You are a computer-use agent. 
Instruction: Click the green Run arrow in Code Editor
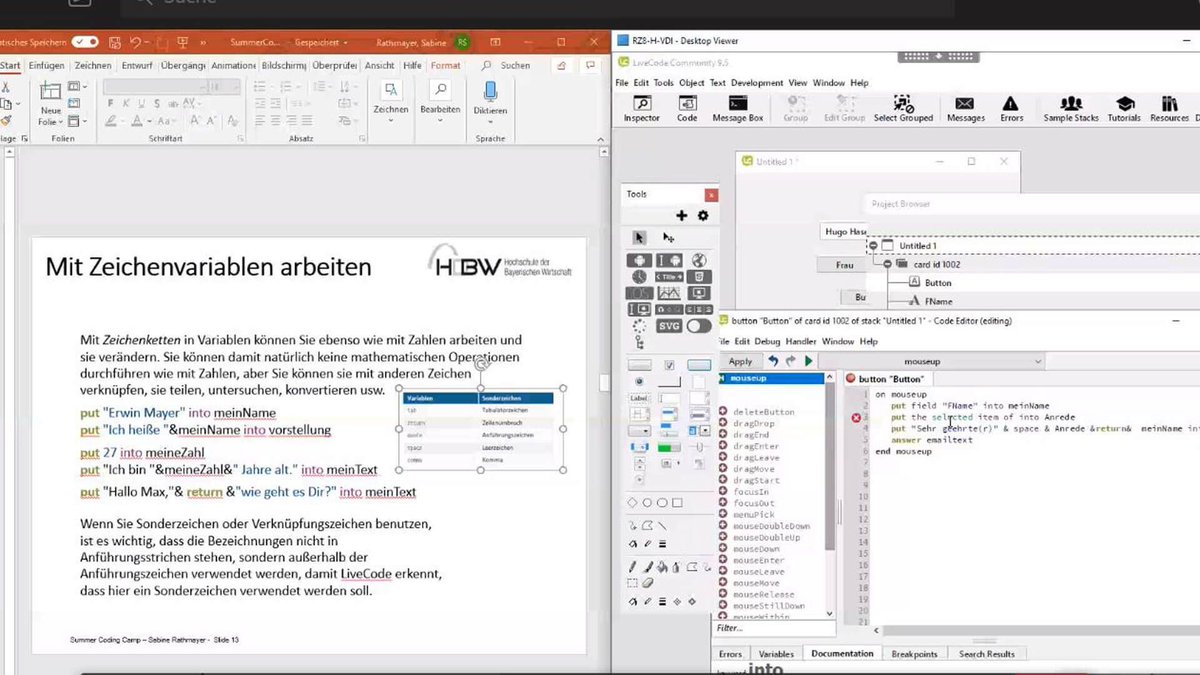(x=809, y=361)
